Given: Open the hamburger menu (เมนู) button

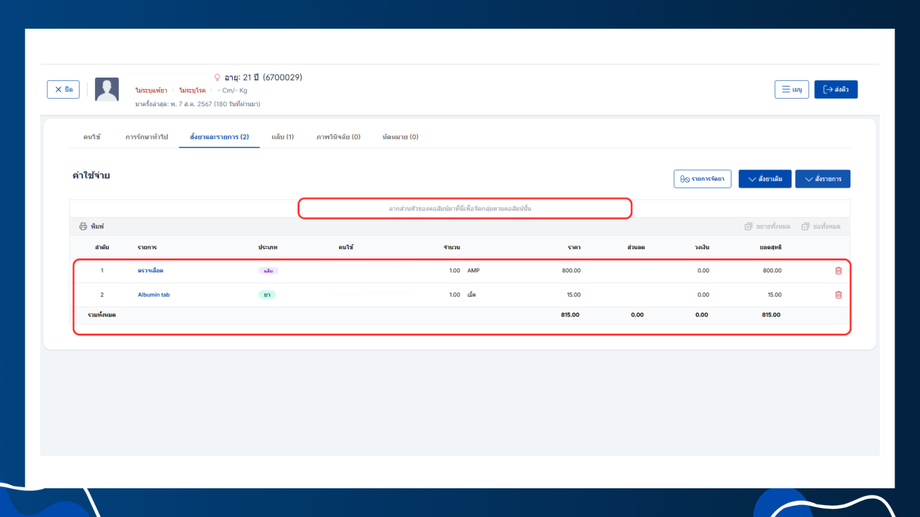Looking at the screenshot, I should point(791,90).
